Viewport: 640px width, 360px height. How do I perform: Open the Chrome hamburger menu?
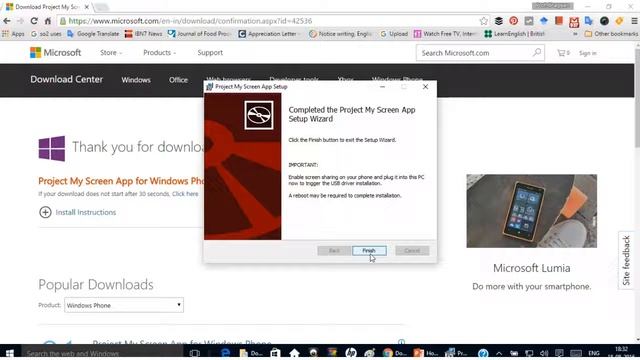tap(634, 21)
